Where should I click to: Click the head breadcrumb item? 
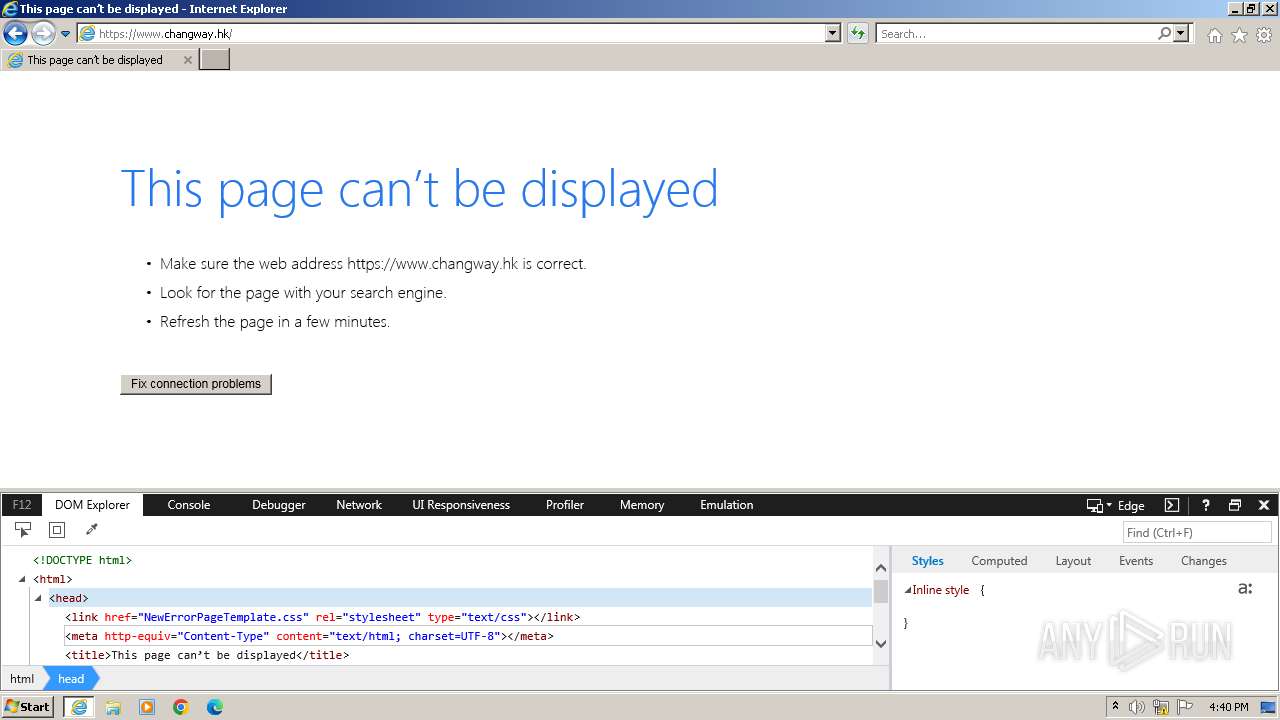[x=71, y=678]
